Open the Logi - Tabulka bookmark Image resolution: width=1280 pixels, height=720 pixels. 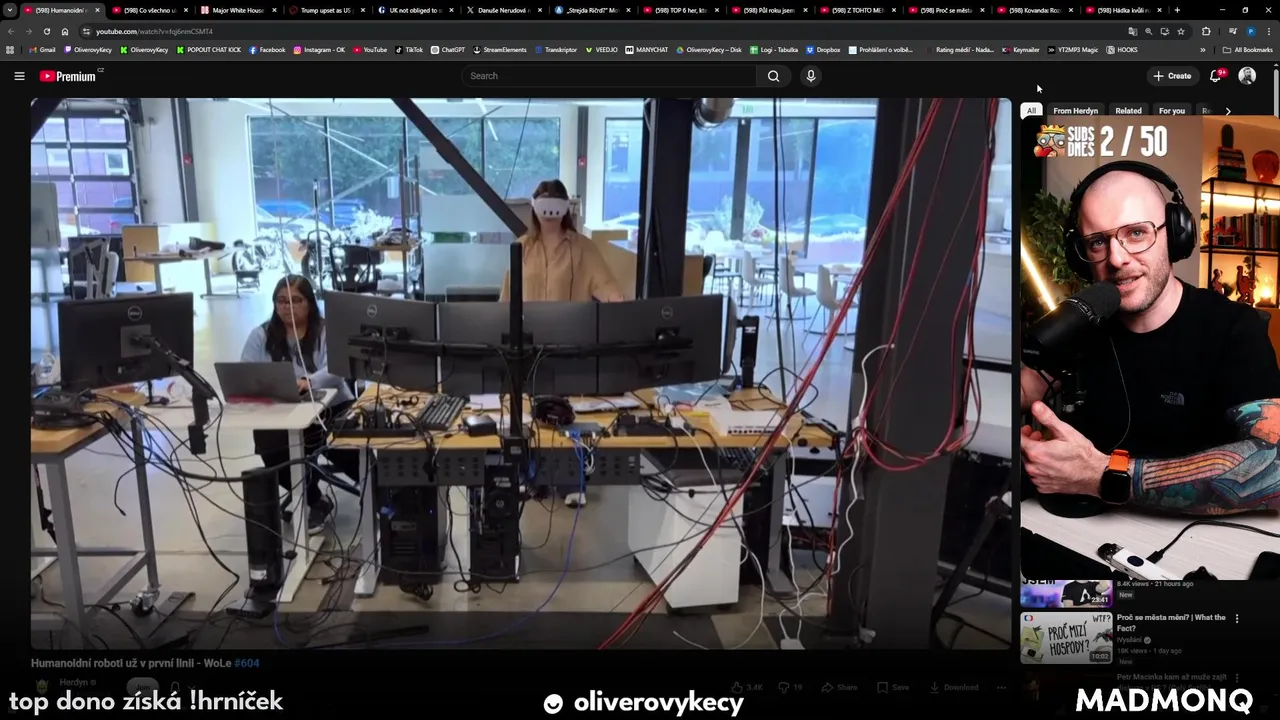[773, 49]
